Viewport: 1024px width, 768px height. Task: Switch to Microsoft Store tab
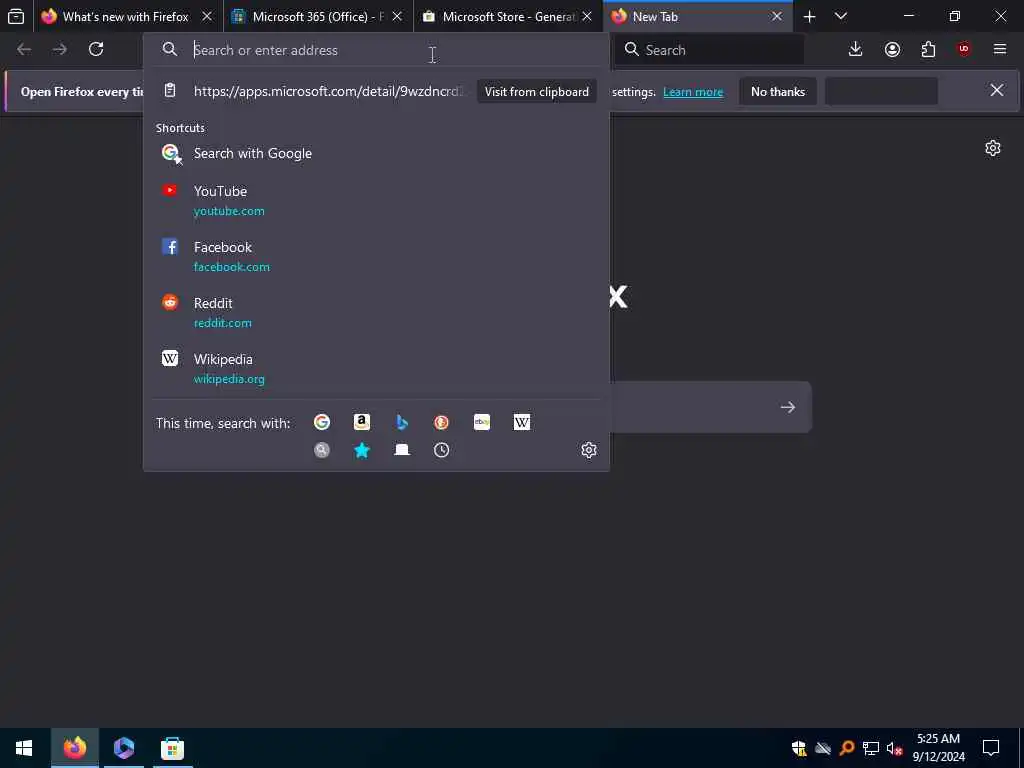[x=509, y=16]
